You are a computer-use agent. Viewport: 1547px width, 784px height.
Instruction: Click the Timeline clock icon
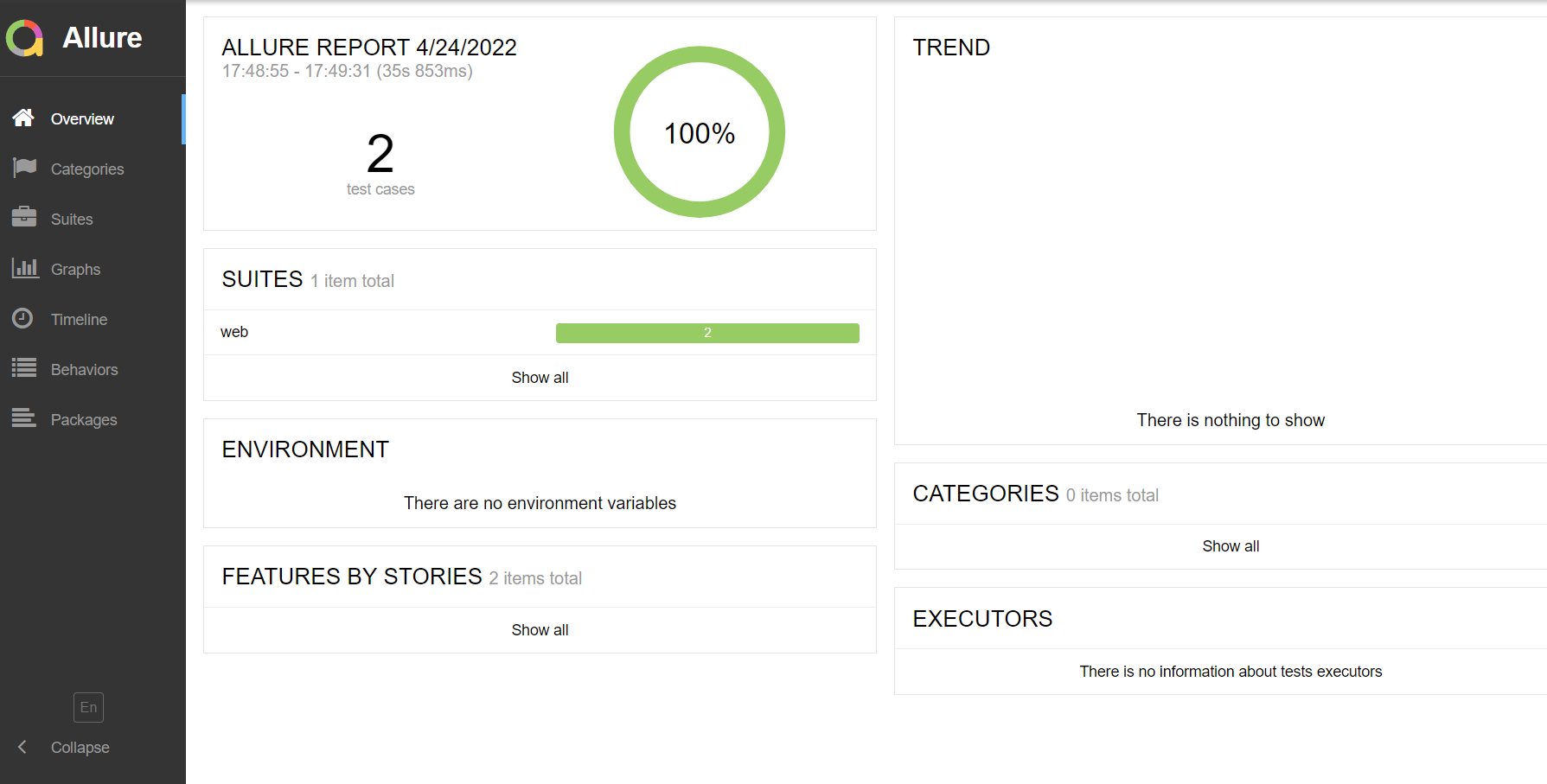click(23, 318)
